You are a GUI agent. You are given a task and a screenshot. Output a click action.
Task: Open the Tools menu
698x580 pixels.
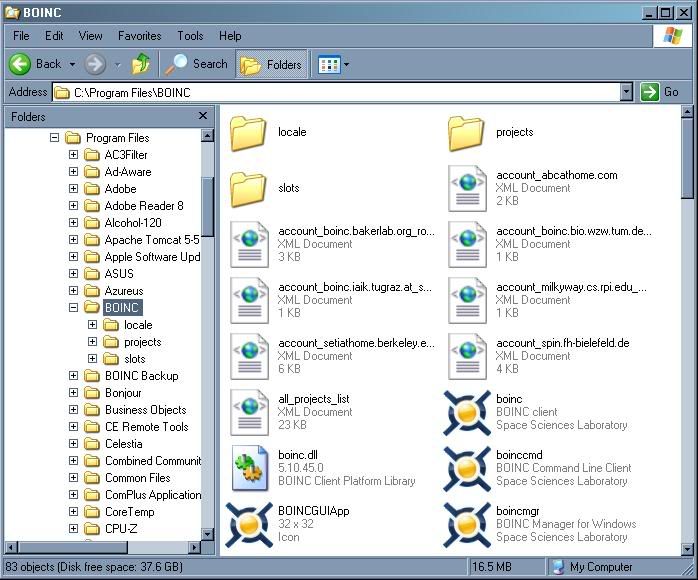click(190, 36)
